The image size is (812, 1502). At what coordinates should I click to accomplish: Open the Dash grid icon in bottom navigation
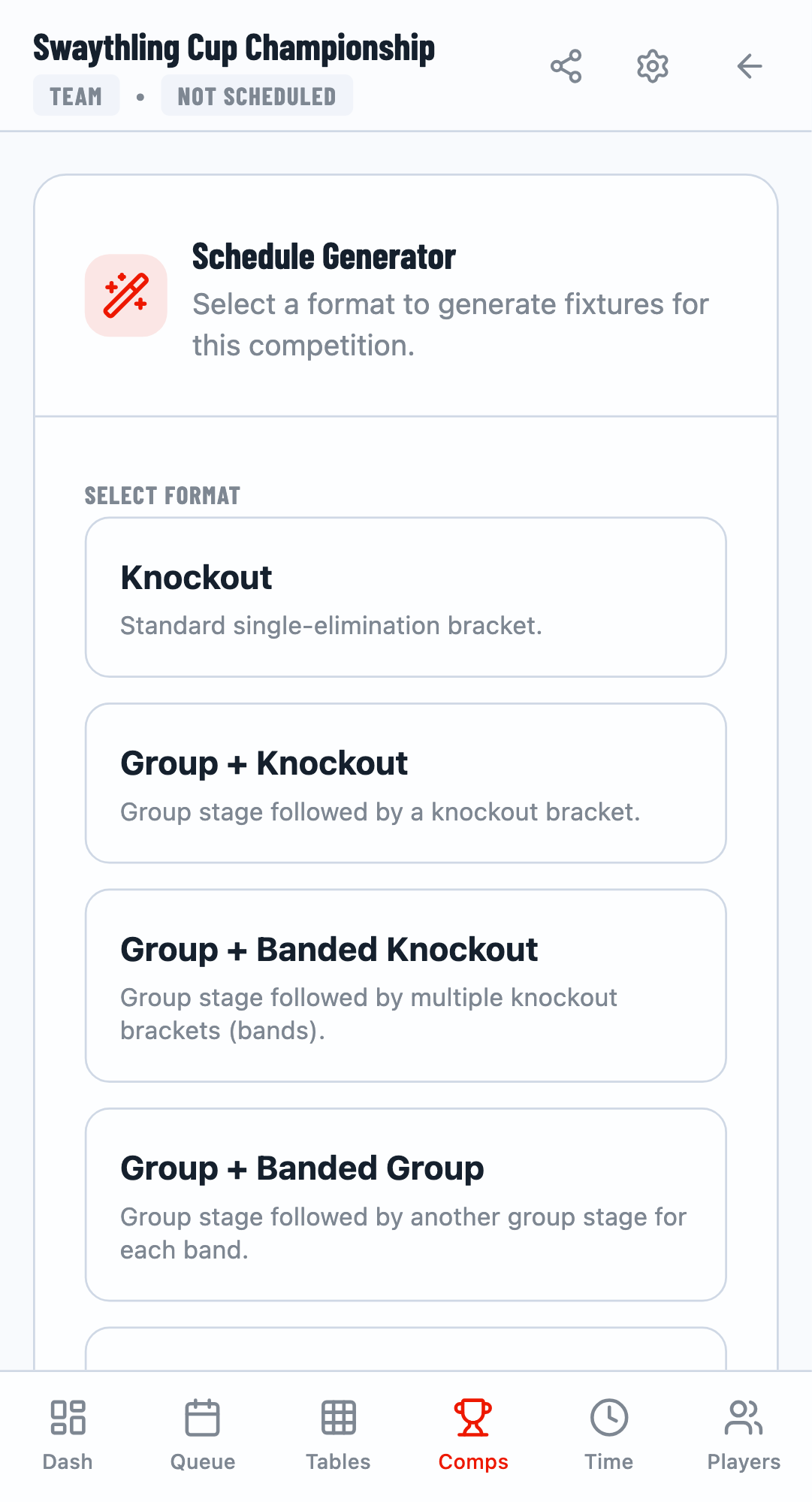point(68,1432)
